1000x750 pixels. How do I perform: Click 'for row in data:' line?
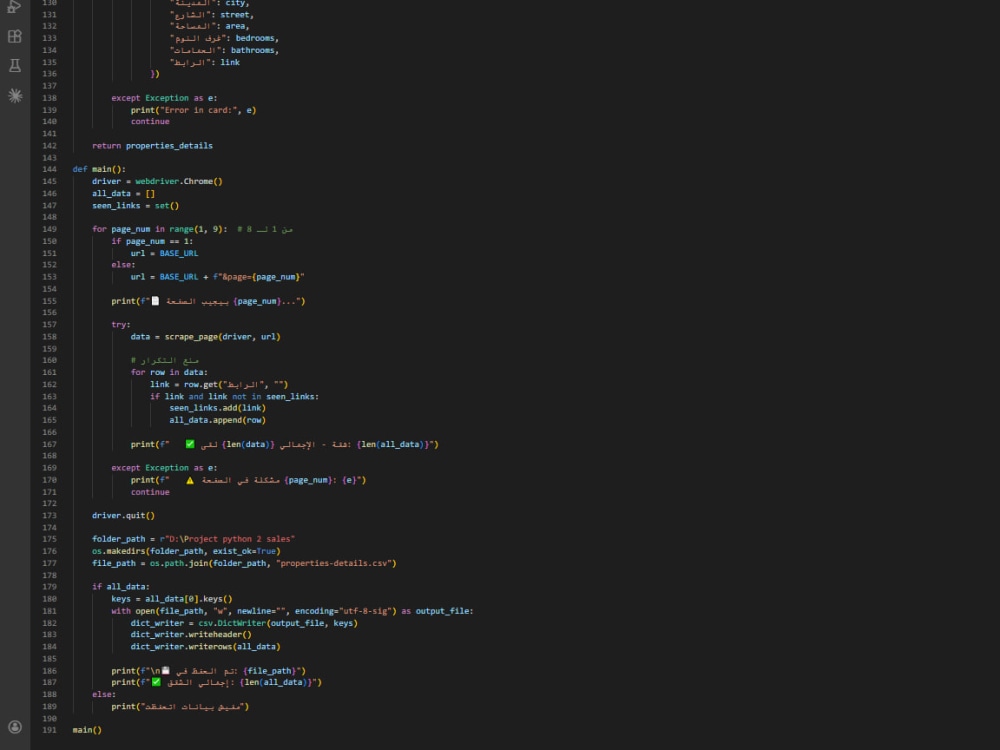pos(169,372)
